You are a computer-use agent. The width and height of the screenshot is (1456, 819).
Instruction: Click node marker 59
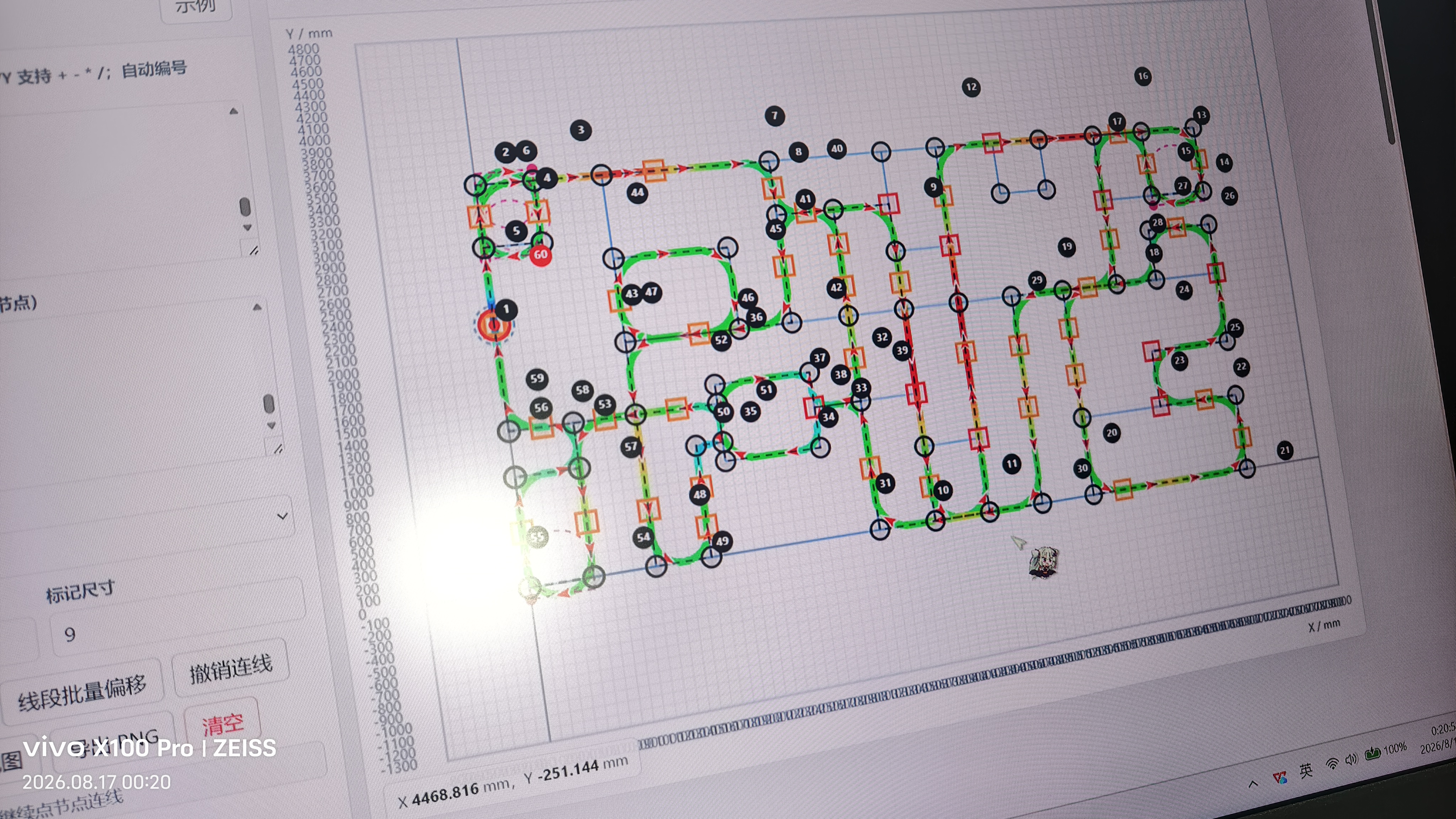coord(537,379)
